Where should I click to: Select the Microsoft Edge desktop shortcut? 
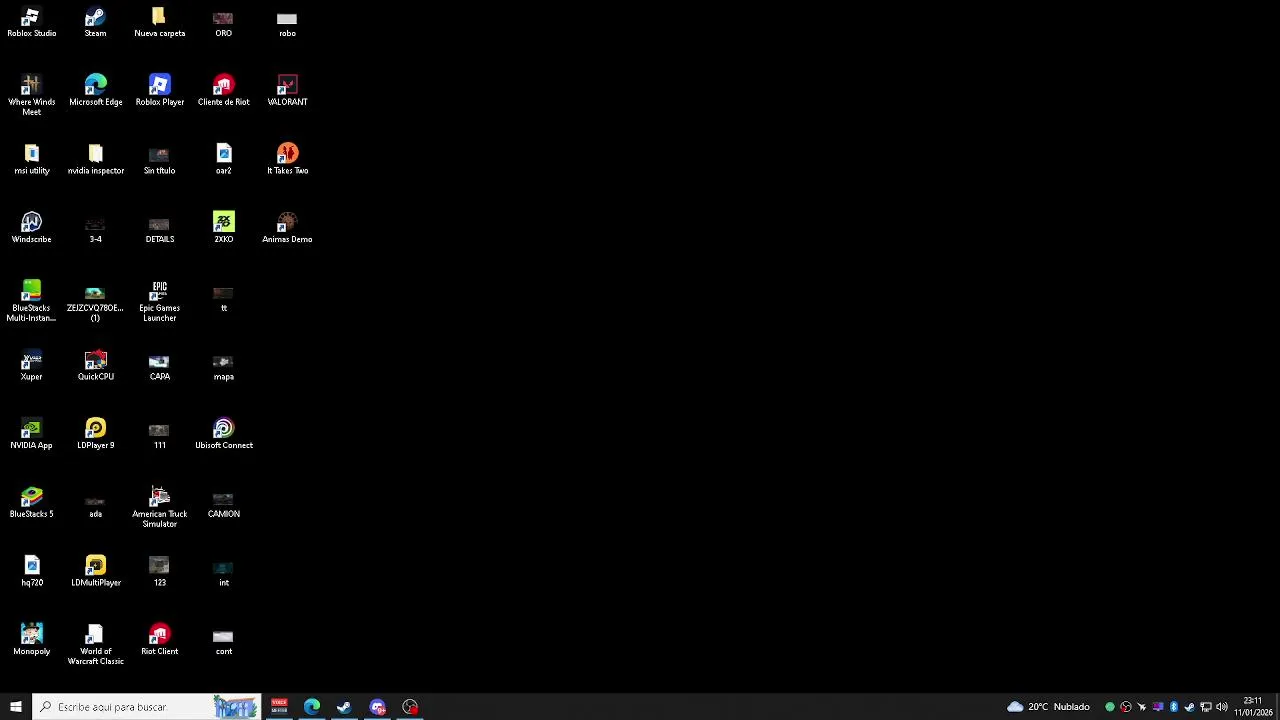[95, 91]
